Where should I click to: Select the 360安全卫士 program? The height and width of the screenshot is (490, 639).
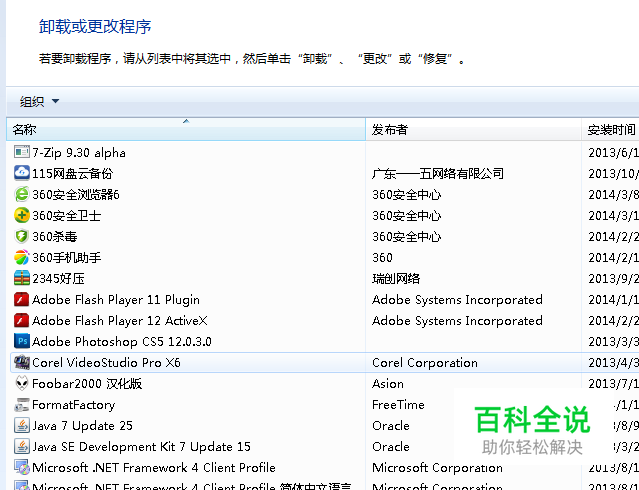click(x=66, y=216)
